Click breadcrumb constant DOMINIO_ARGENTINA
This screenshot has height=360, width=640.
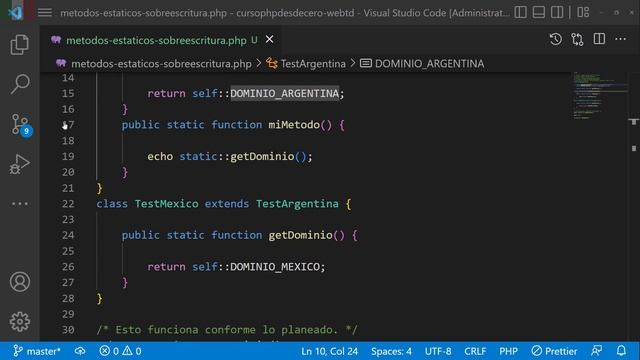(x=429, y=64)
